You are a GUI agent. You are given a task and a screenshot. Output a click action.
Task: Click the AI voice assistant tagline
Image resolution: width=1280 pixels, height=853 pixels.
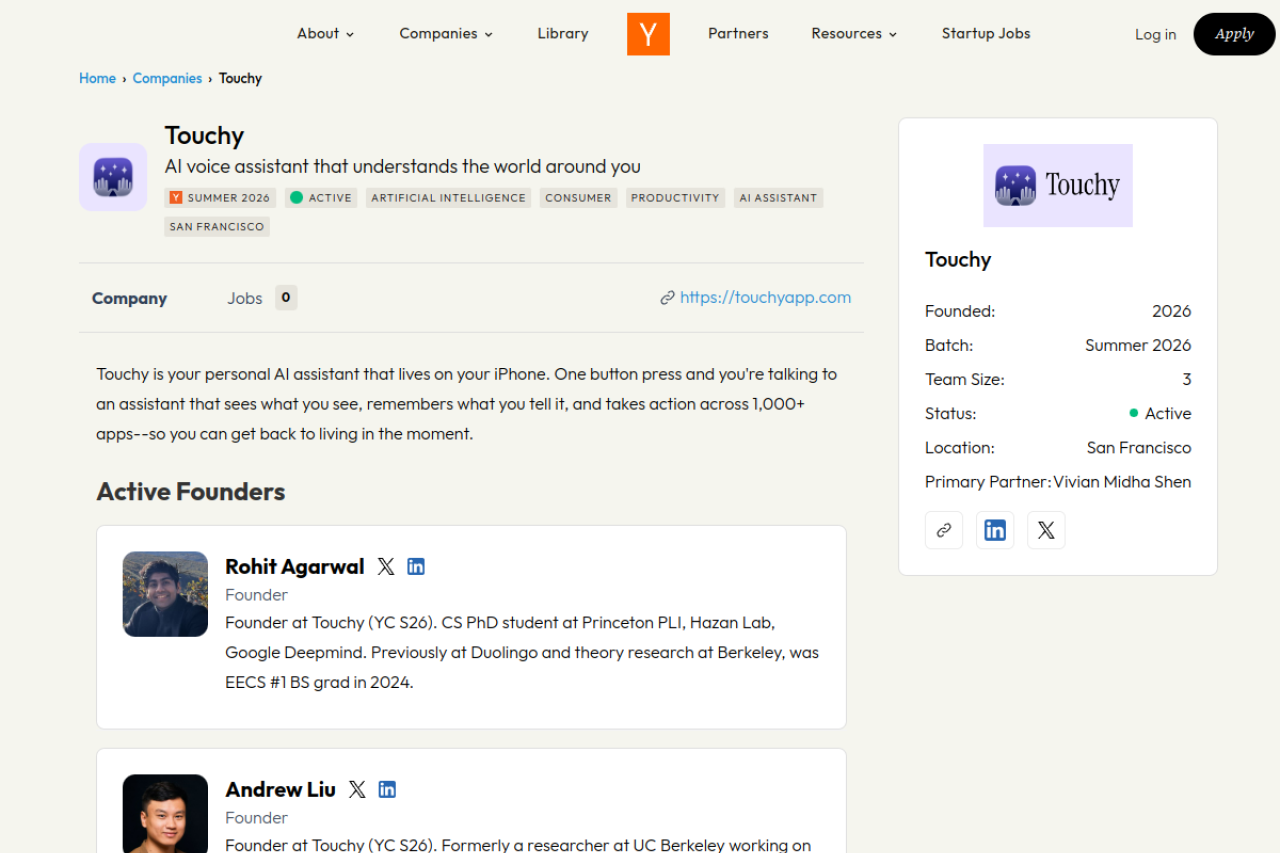point(403,167)
